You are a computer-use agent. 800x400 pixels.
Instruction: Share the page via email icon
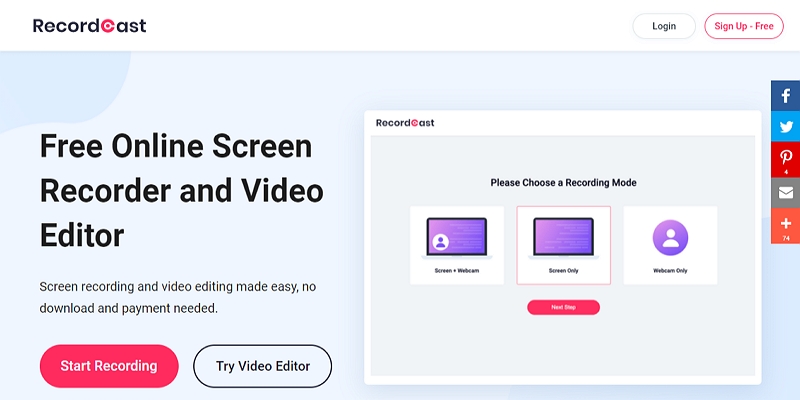(x=786, y=191)
